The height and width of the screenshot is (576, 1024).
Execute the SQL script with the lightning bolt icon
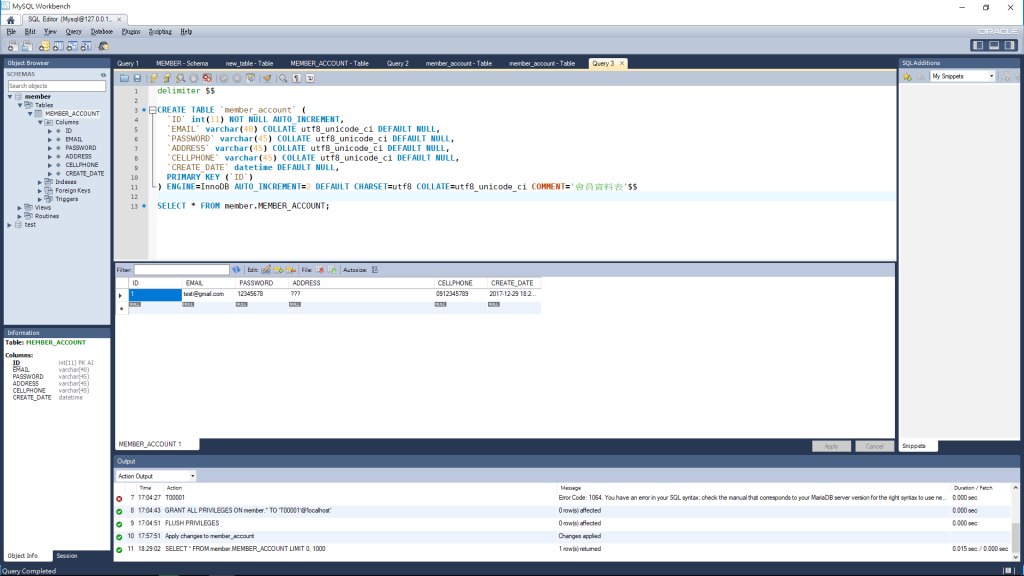click(154, 78)
